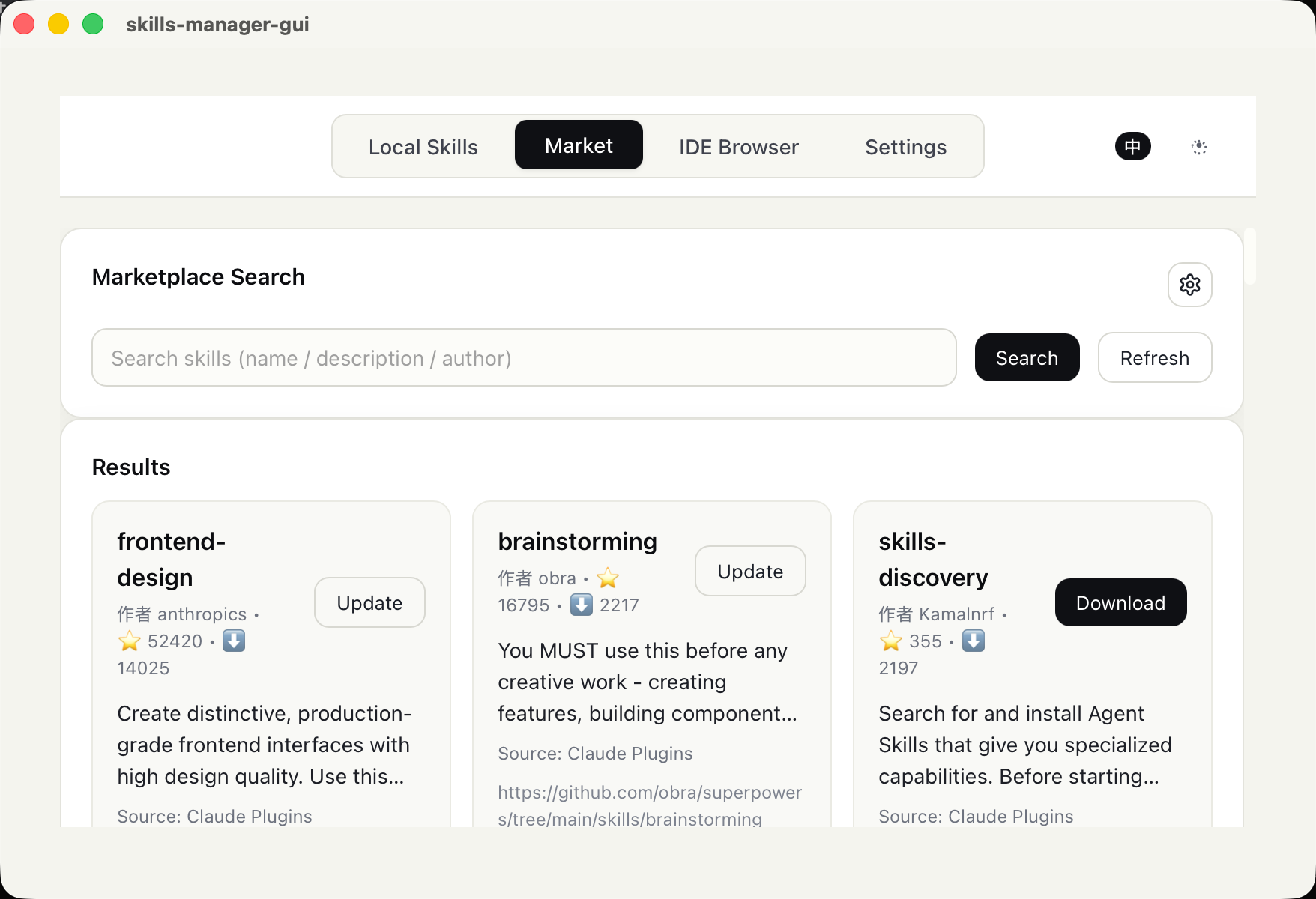Viewport: 1316px width, 899px height.
Task: Toggle the light/dark theme icon
Action: (x=1198, y=146)
